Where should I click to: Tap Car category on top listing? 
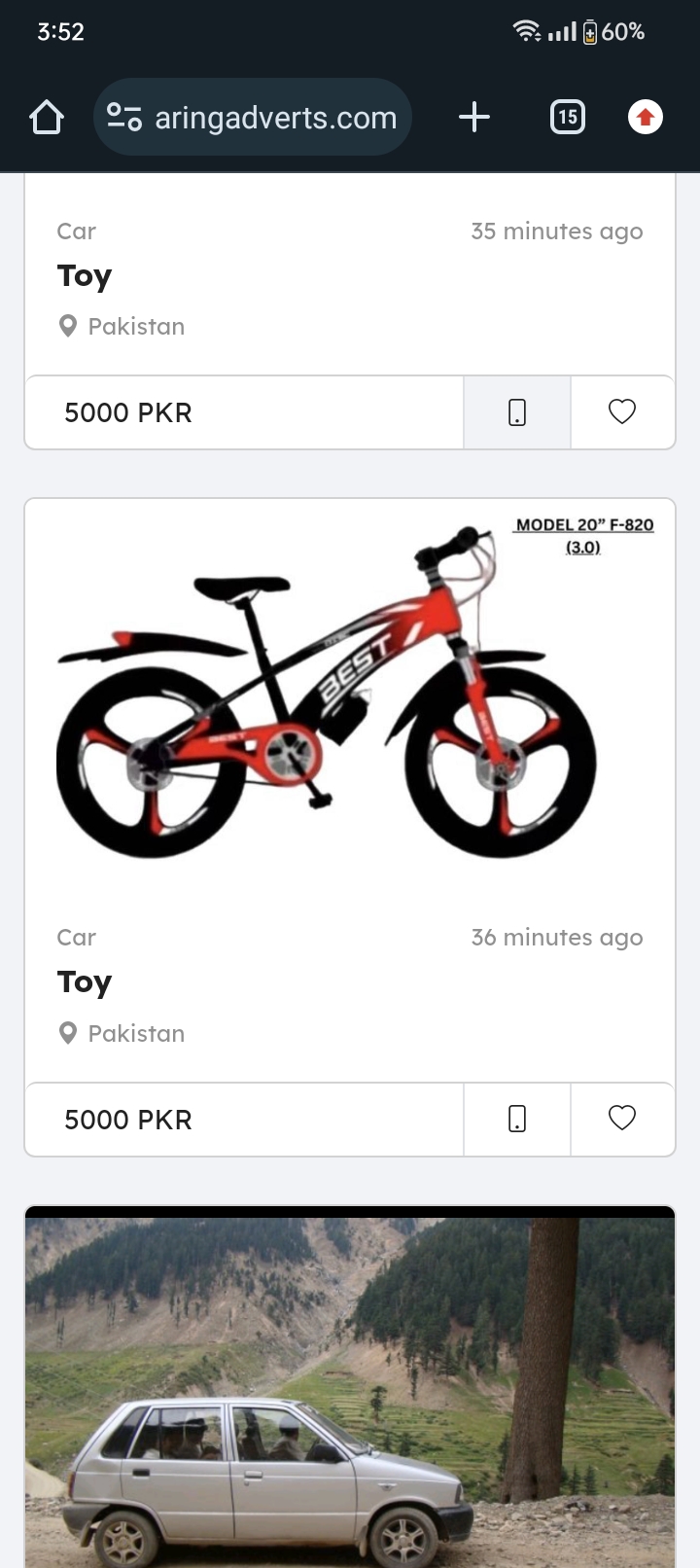(x=76, y=232)
